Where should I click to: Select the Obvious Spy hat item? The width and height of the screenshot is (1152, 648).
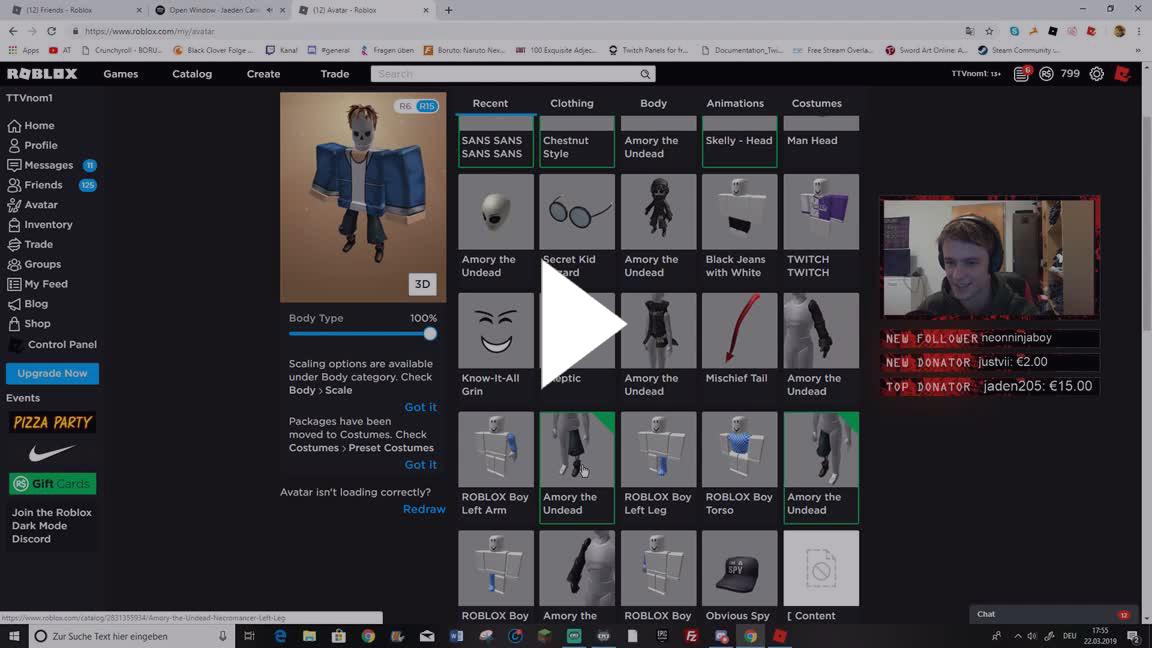pos(739,577)
